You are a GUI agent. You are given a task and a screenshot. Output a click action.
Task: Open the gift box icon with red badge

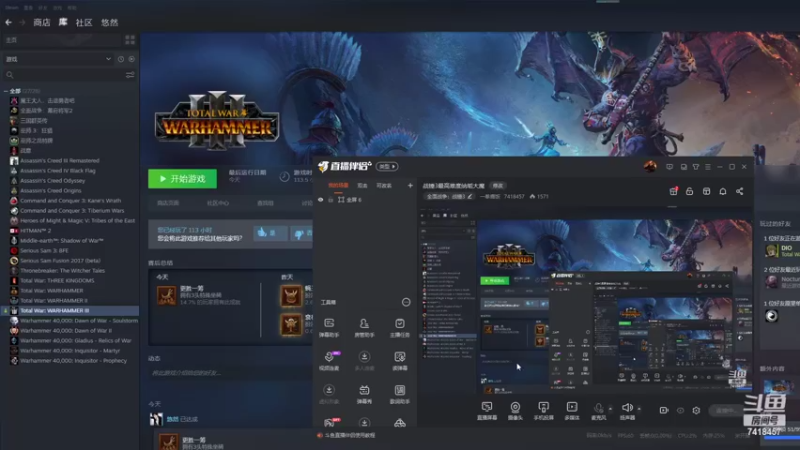coord(673,191)
